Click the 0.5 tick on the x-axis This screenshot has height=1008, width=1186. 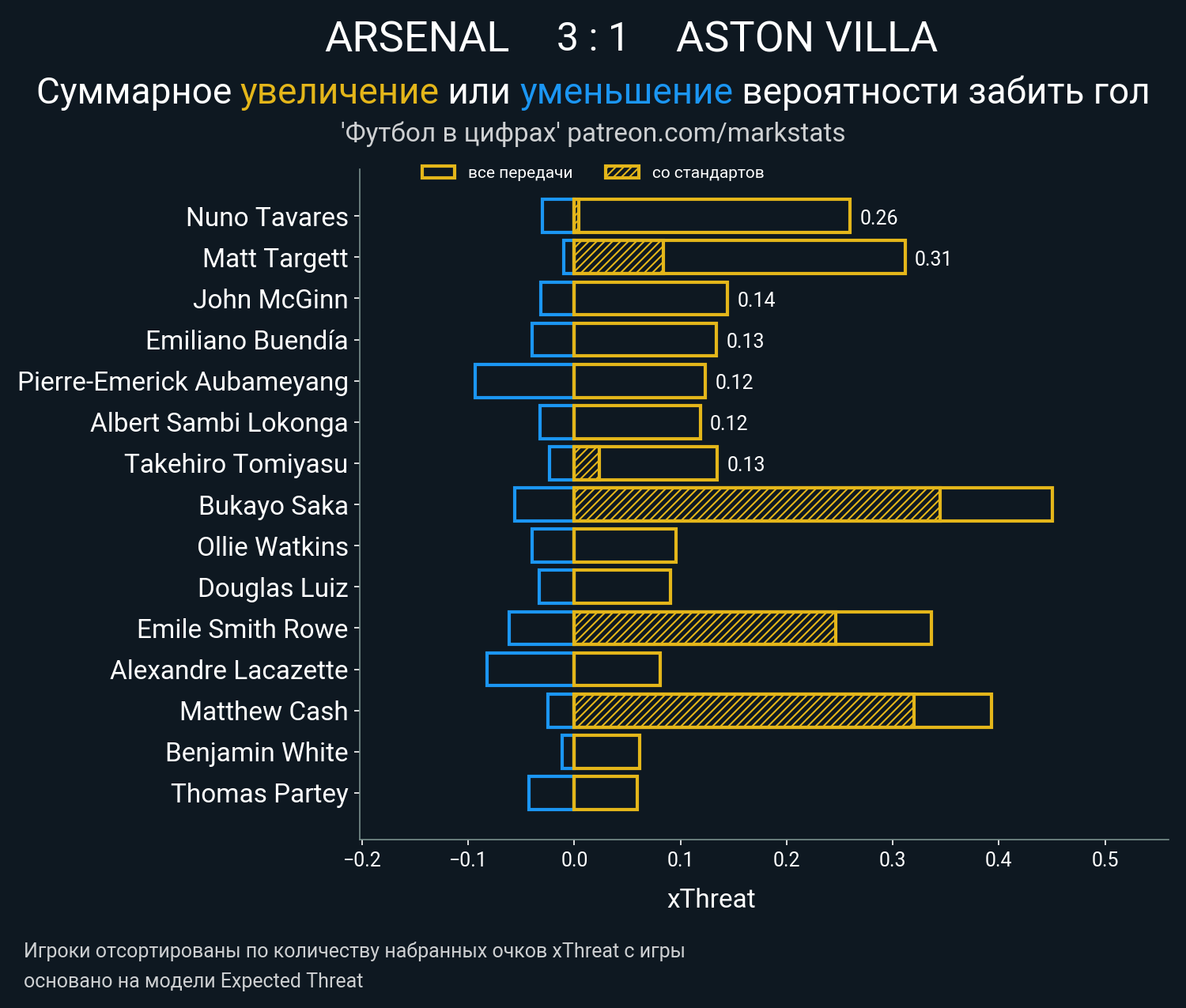tap(1105, 859)
